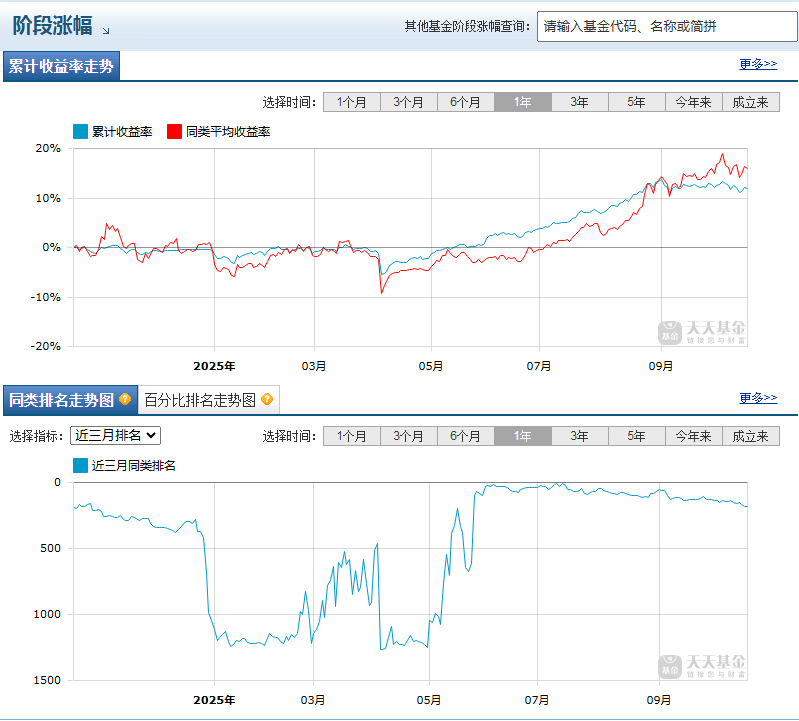This screenshot has width=799, height=721.
Task: Select 3个月 range for return chart
Action: tap(409, 102)
